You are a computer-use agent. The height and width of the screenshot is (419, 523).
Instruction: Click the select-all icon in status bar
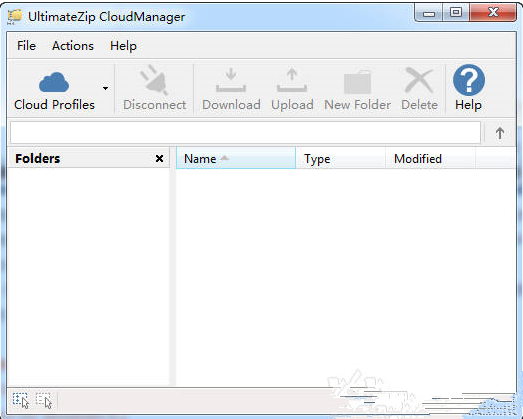[x=21, y=400]
